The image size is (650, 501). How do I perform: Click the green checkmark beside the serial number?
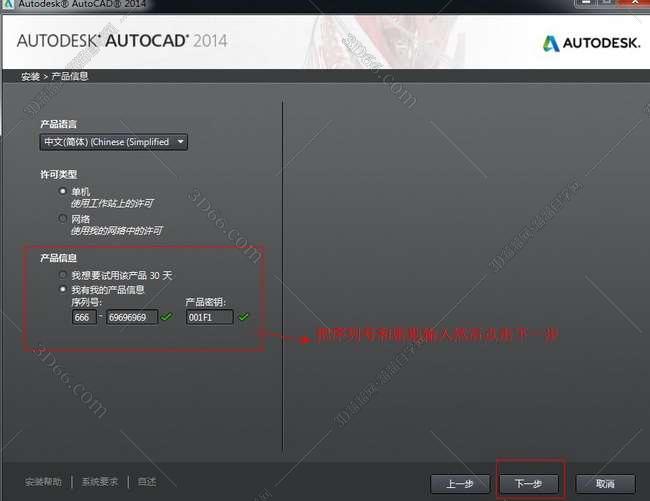click(166, 317)
